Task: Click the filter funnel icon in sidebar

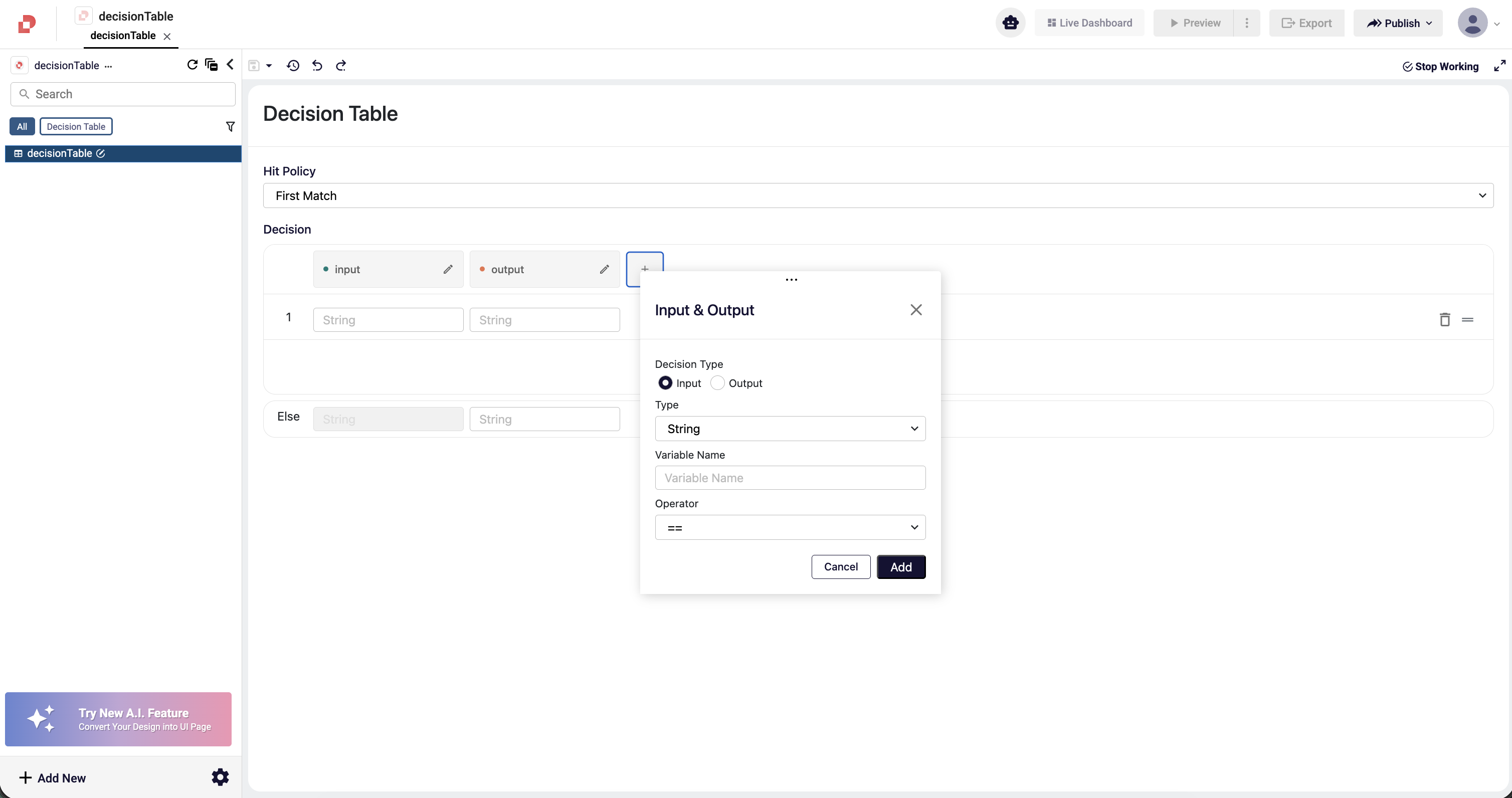Action: [x=230, y=127]
